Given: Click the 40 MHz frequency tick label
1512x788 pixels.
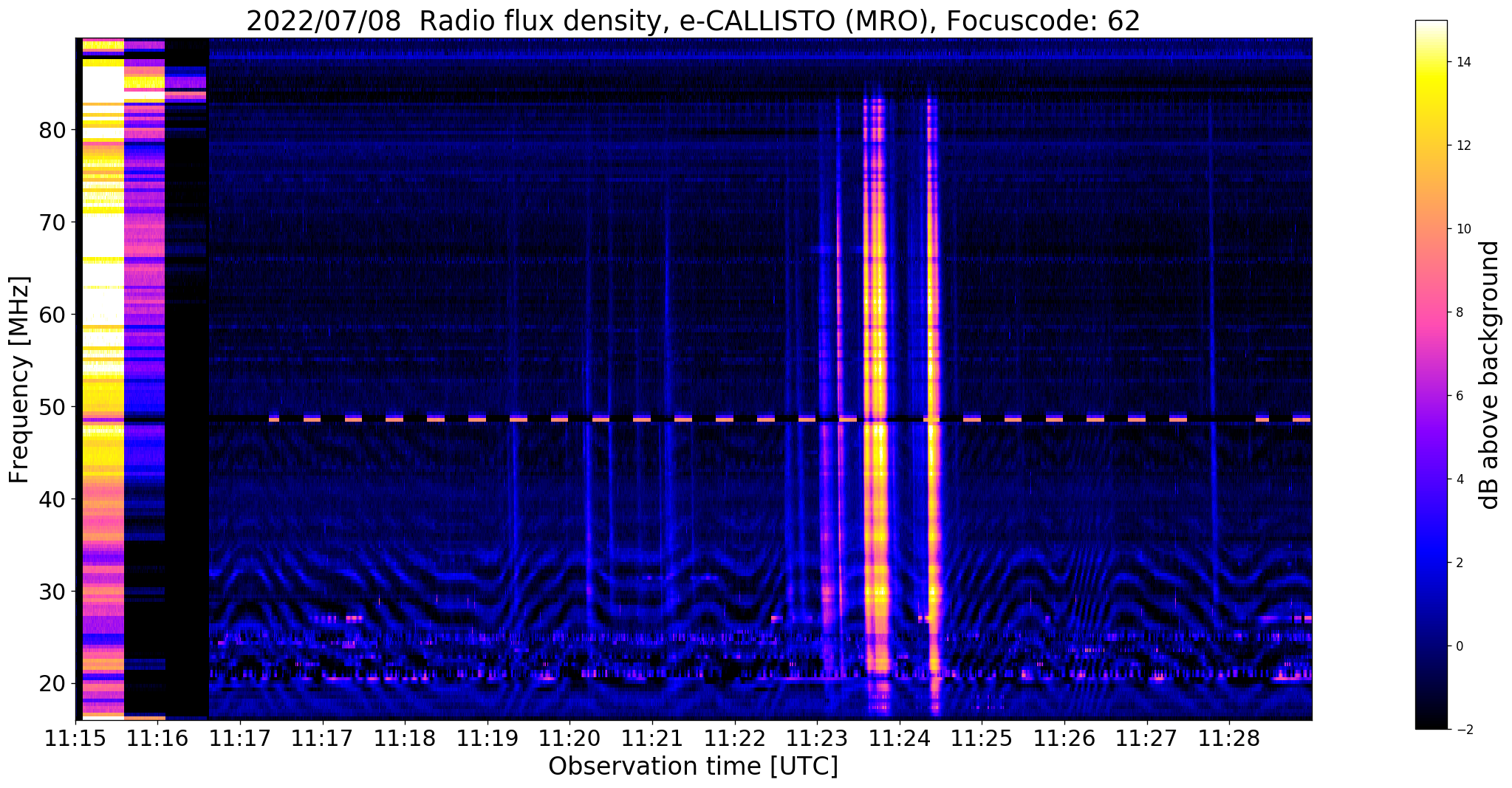Looking at the screenshot, I should point(52,499).
